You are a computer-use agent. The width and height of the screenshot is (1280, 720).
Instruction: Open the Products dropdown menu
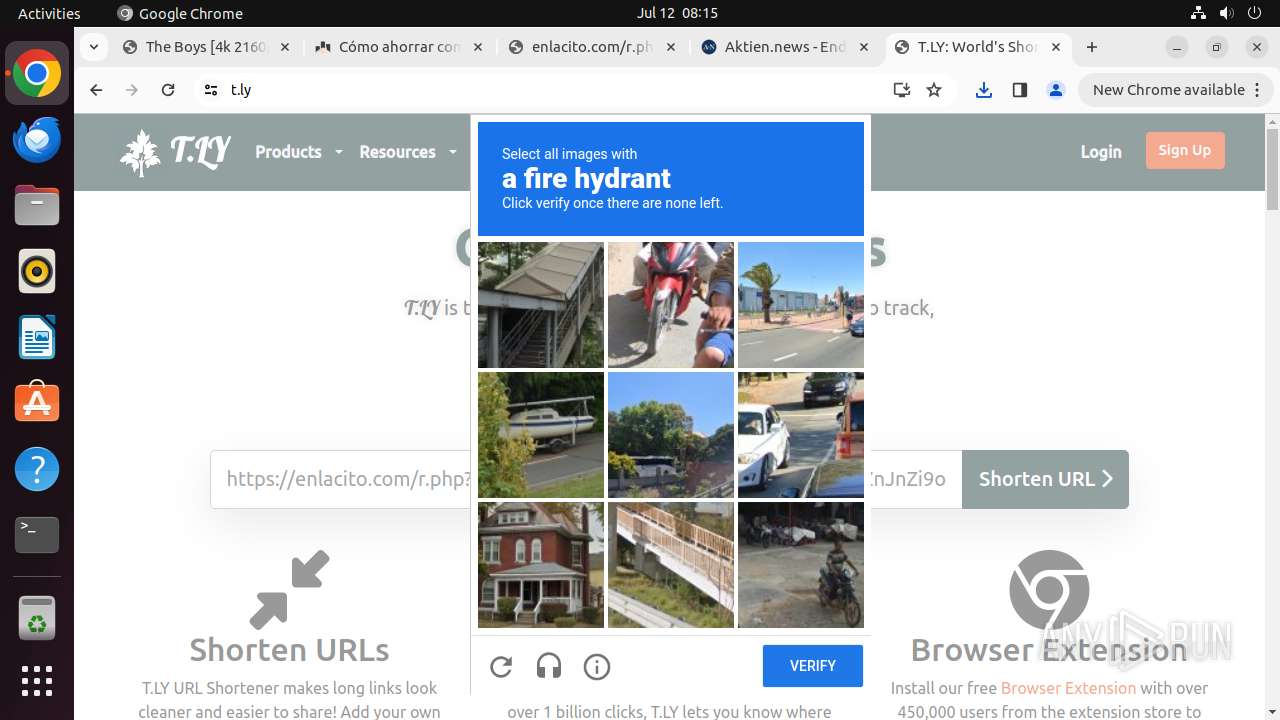point(298,152)
